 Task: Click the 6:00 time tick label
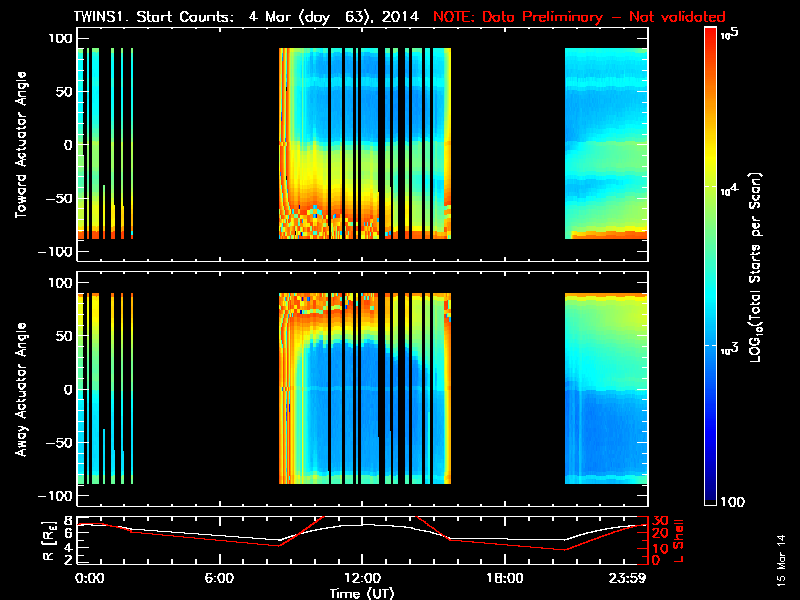click(219, 578)
